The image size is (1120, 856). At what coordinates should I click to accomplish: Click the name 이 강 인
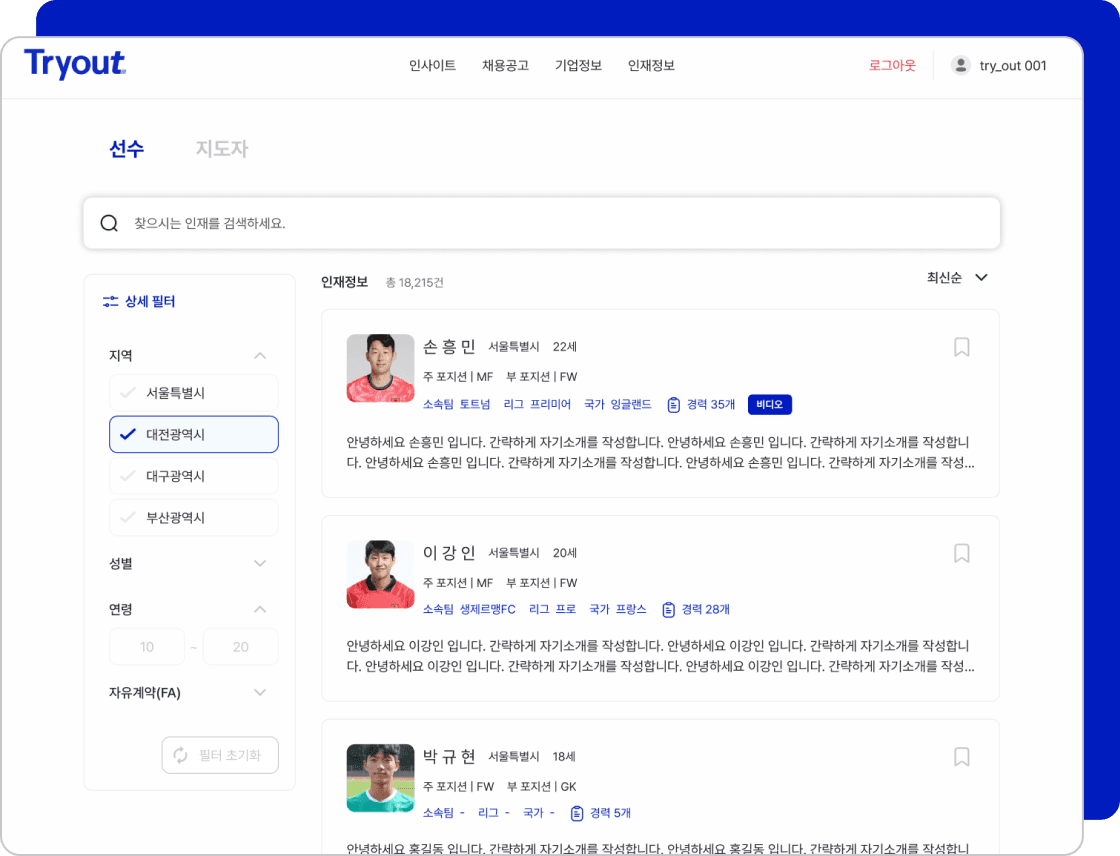(x=449, y=553)
